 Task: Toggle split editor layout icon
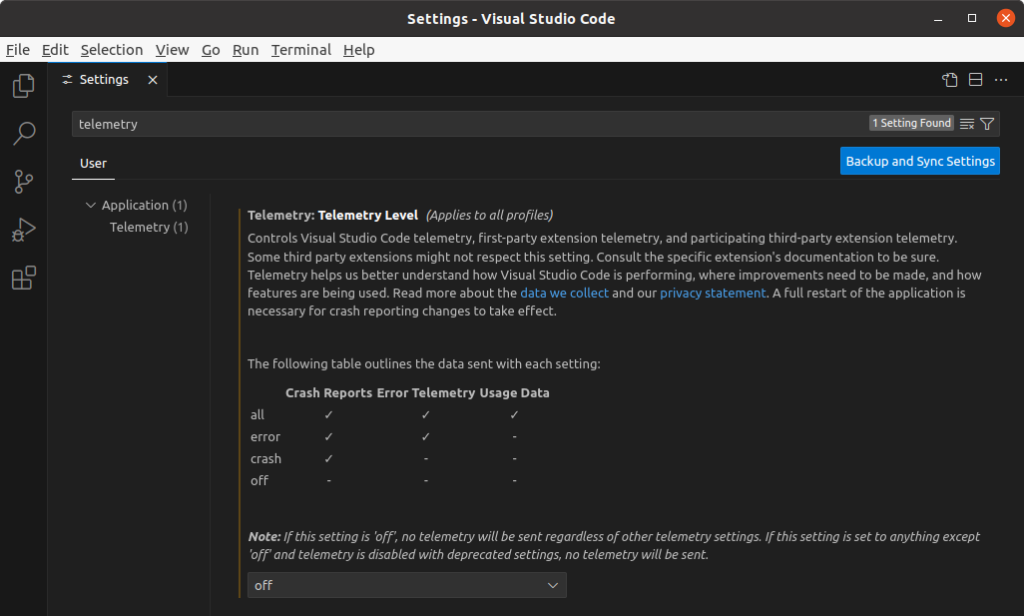(975, 80)
